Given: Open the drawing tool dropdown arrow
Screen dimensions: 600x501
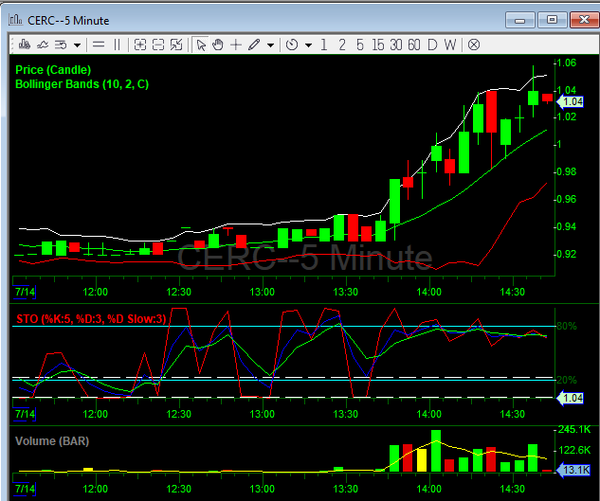Looking at the screenshot, I should [270, 44].
